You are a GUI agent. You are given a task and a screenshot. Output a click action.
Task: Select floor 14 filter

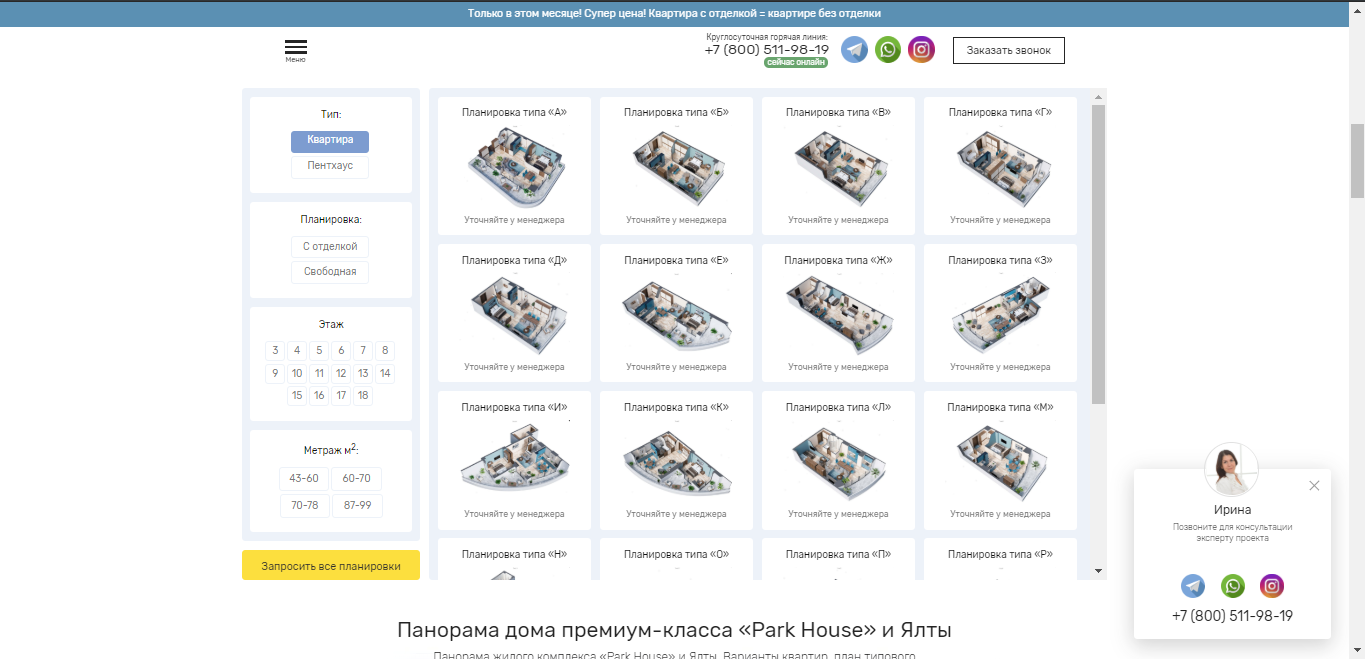pos(385,373)
